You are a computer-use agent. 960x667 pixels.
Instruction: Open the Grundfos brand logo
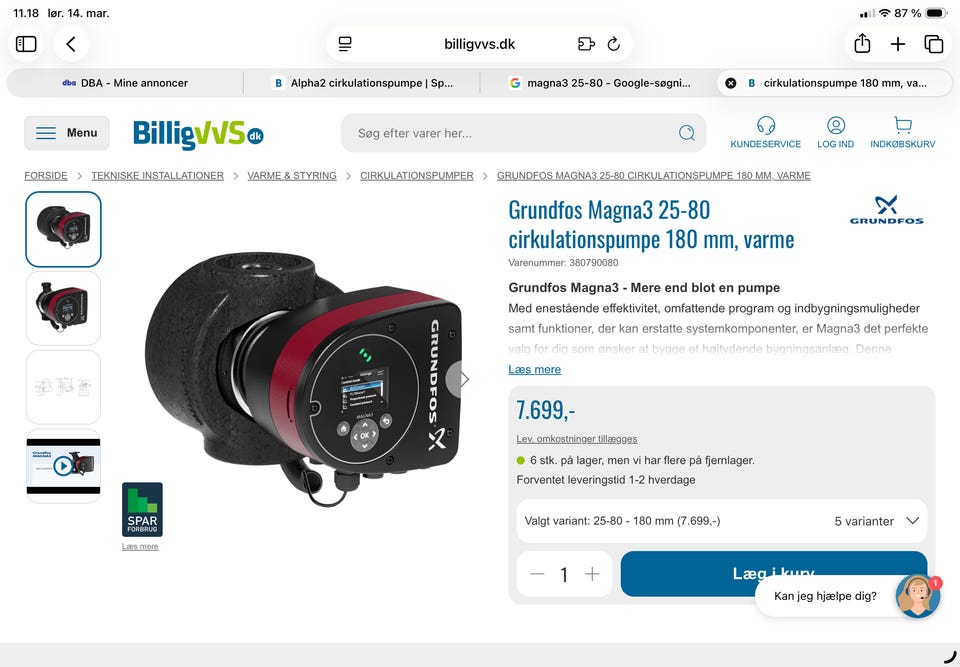[886, 210]
